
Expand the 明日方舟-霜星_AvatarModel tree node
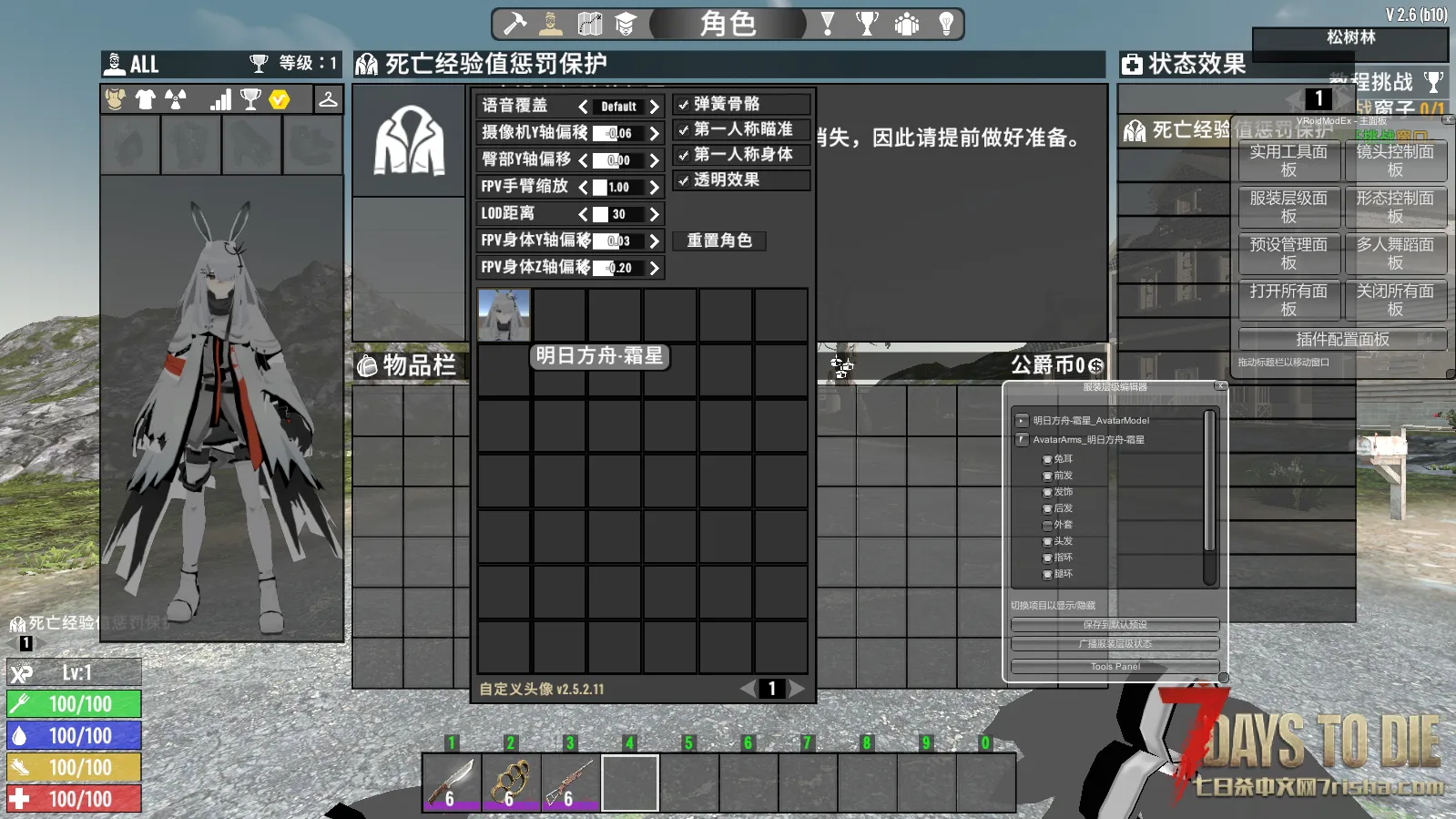[1022, 421]
